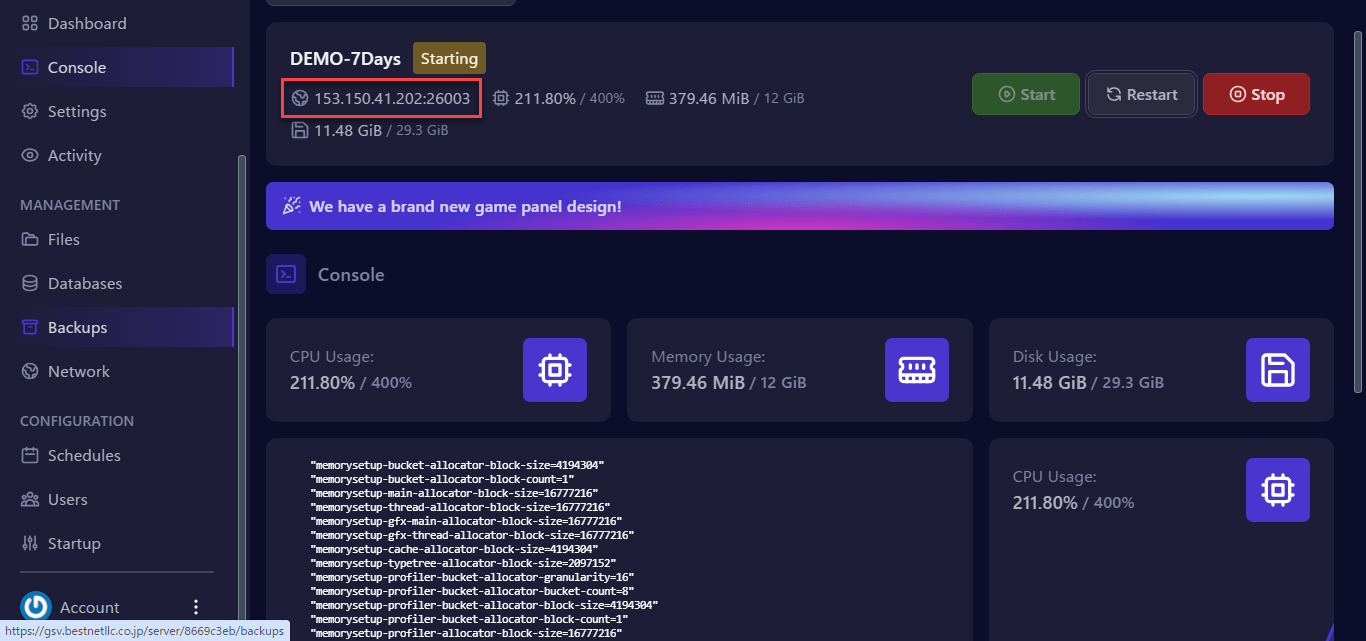Click the Settings gear icon

click(x=30, y=111)
